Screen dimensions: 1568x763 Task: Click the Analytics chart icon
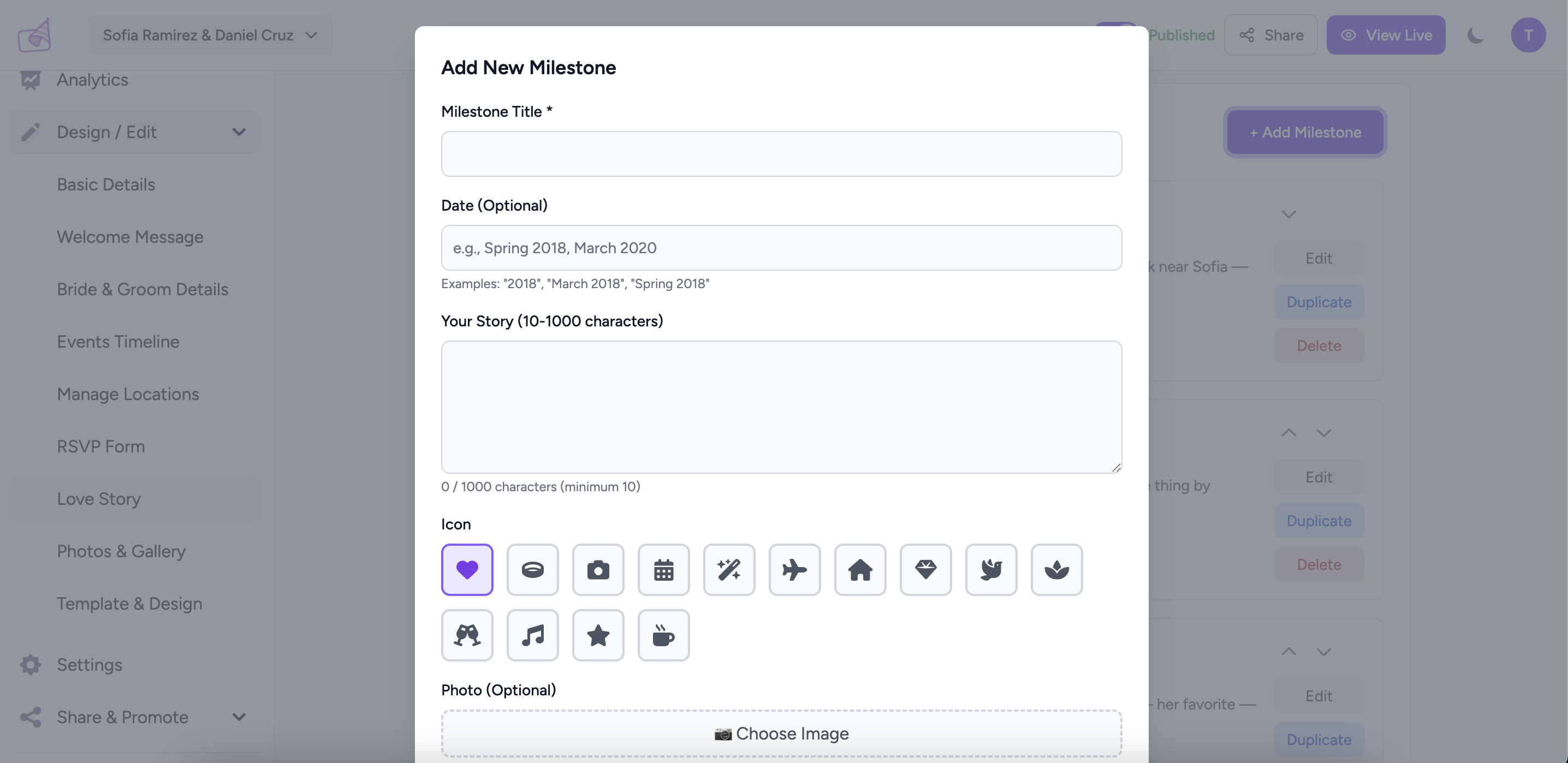click(x=31, y=80)
